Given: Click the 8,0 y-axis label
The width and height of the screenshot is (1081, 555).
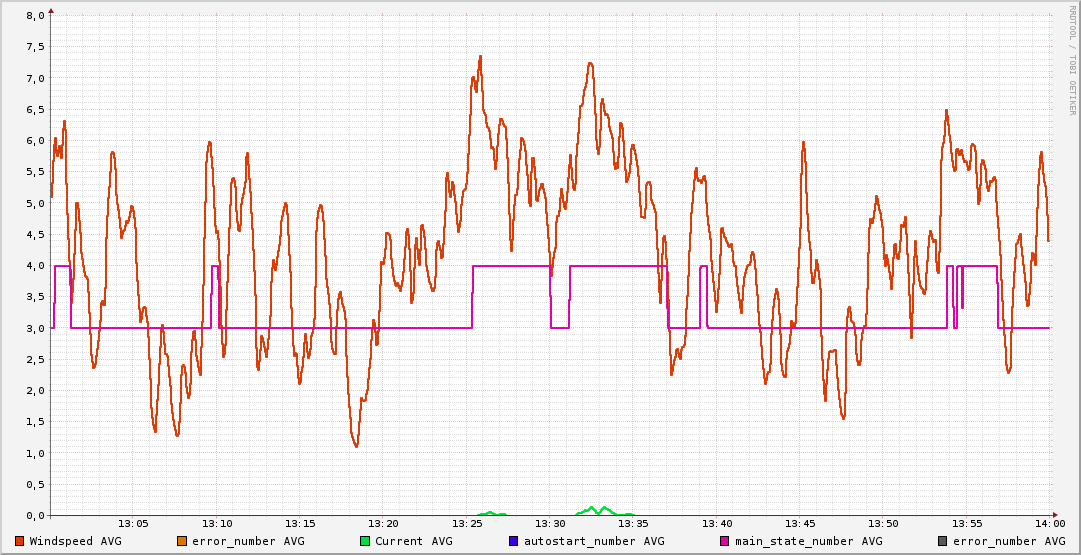Looking at the screenshot, I should tap(34, 16).
